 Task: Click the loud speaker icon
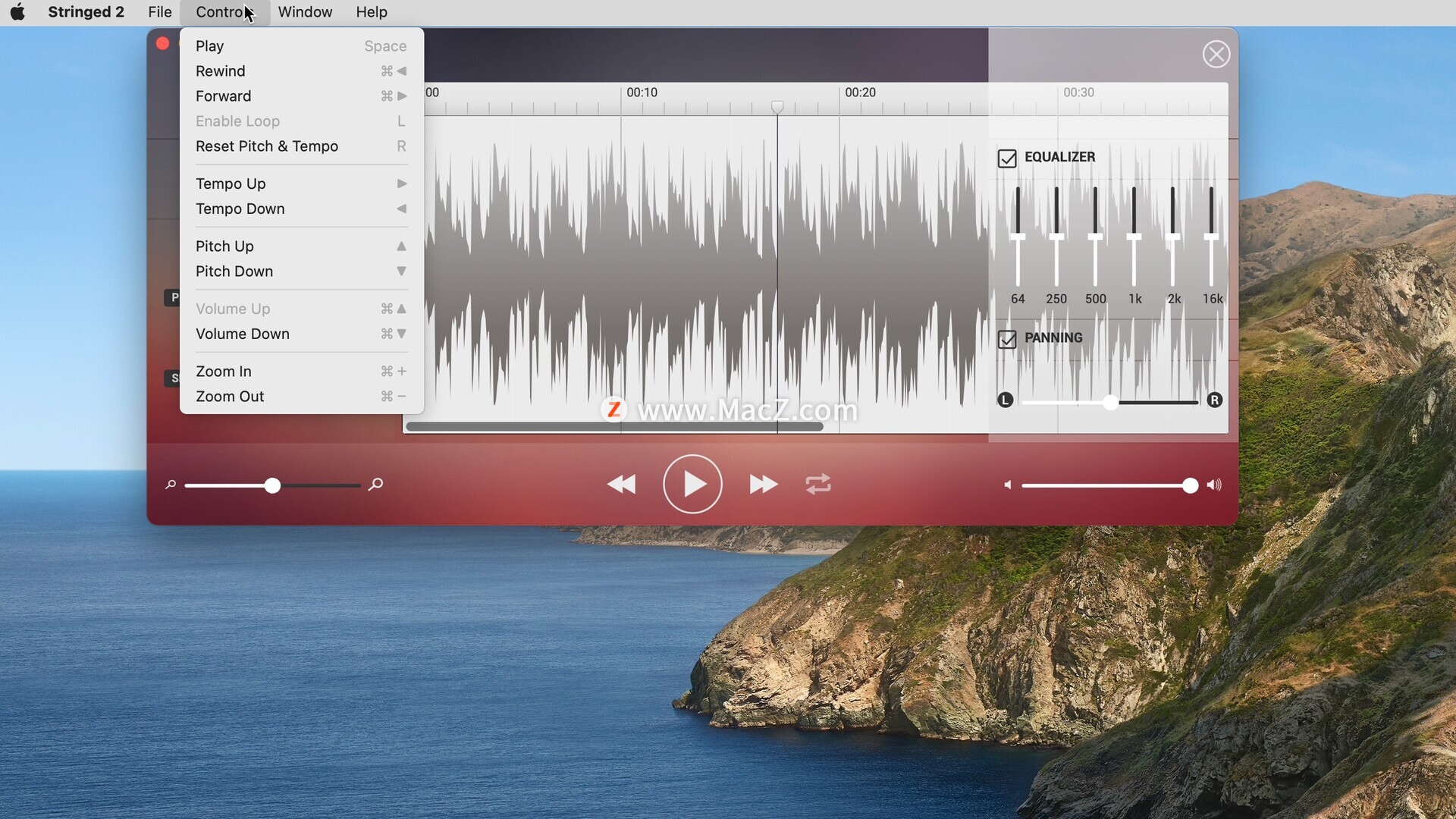click(x=1214, y=485)
